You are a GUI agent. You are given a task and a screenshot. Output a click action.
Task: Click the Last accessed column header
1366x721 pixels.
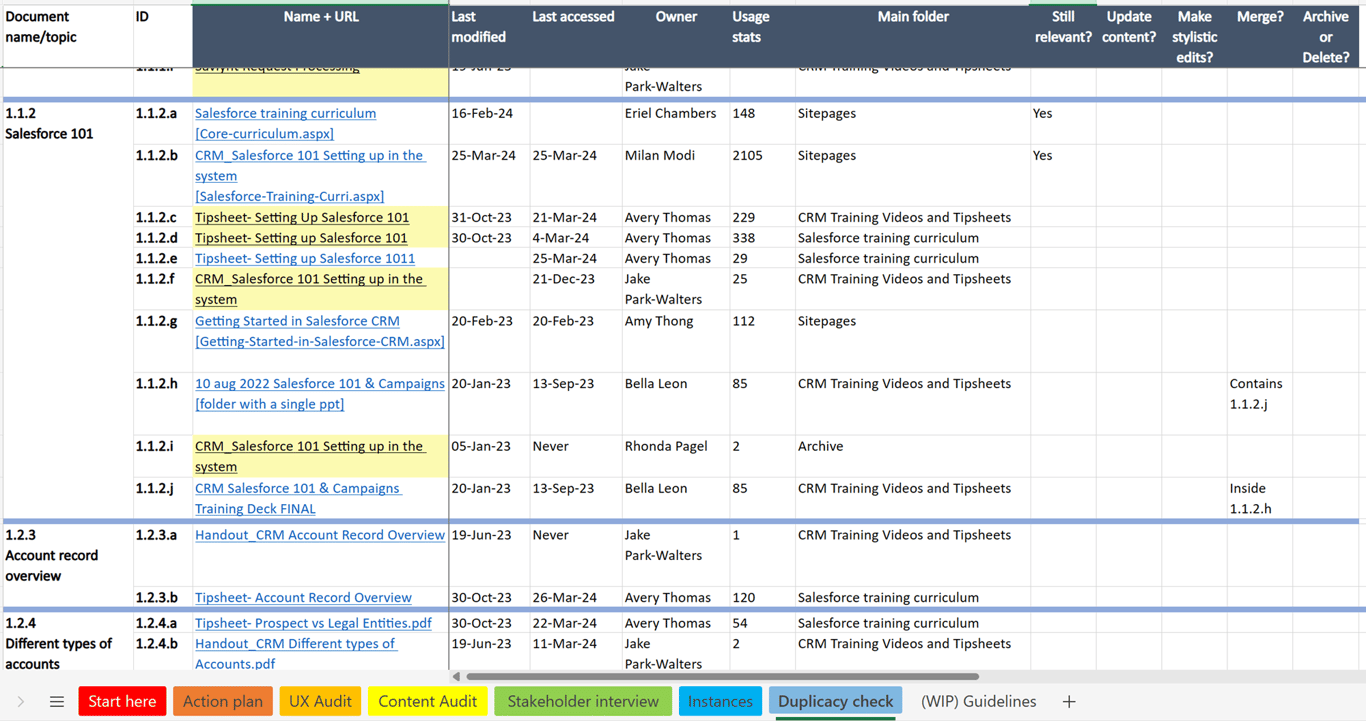[x=575, y=36]
